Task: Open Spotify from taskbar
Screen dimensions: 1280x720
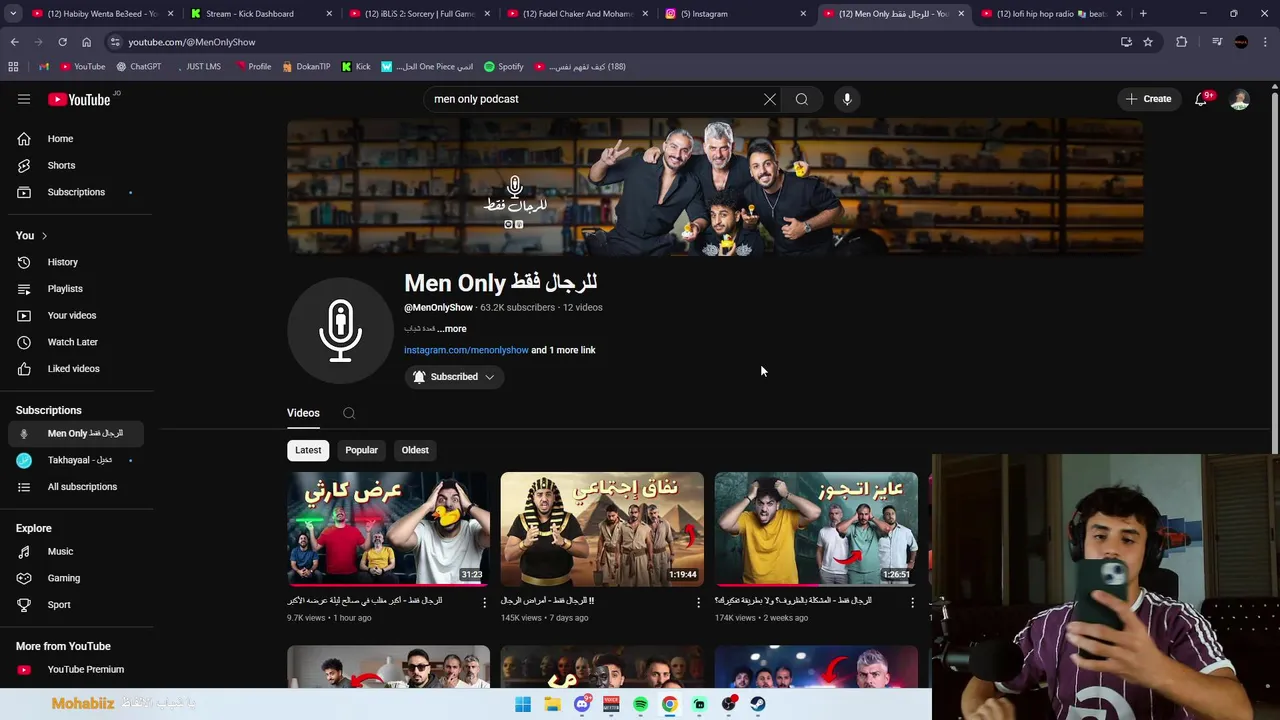Action: 640,704
